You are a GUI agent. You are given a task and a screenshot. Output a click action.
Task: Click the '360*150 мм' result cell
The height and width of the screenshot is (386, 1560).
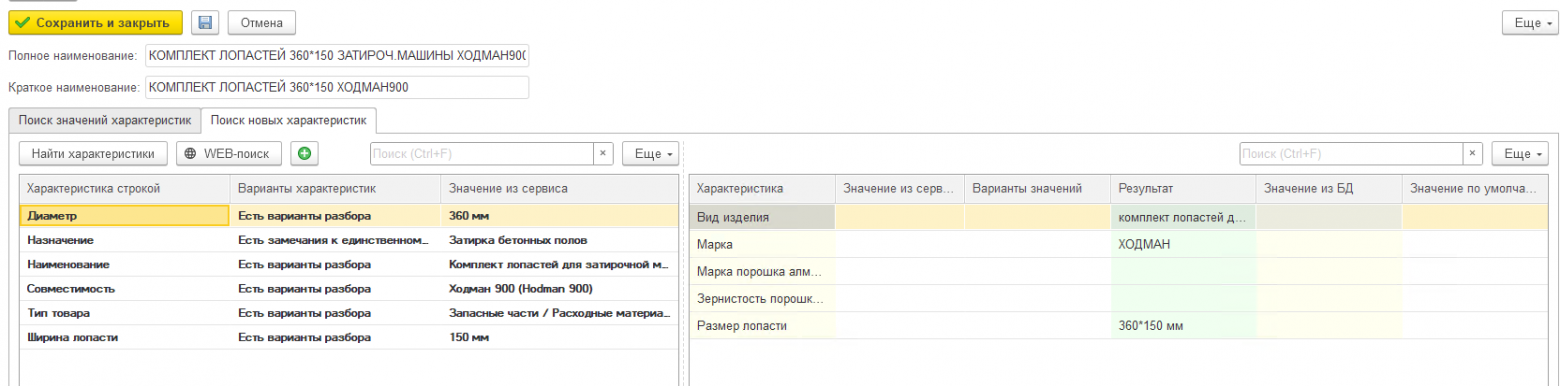[1183, 325]
